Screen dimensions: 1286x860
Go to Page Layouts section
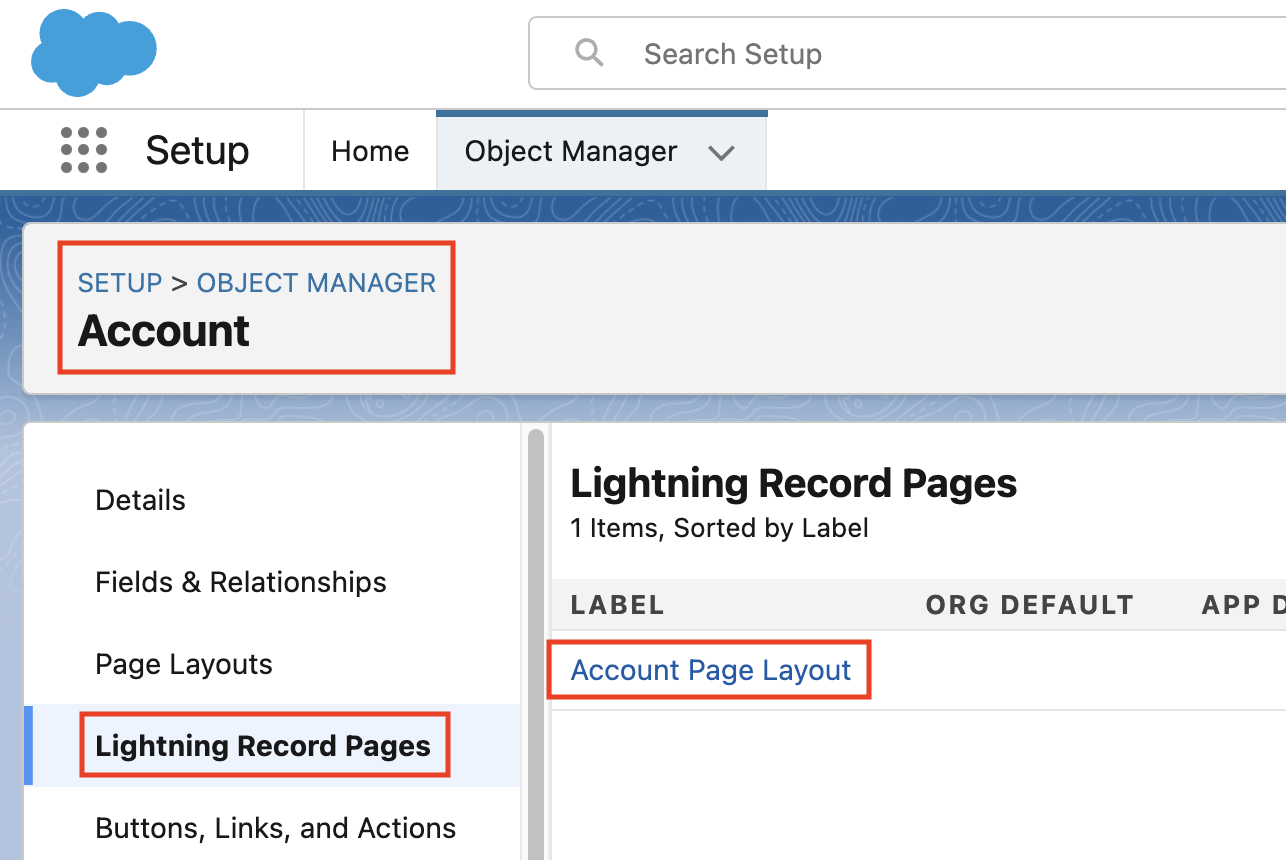point(184,664)
